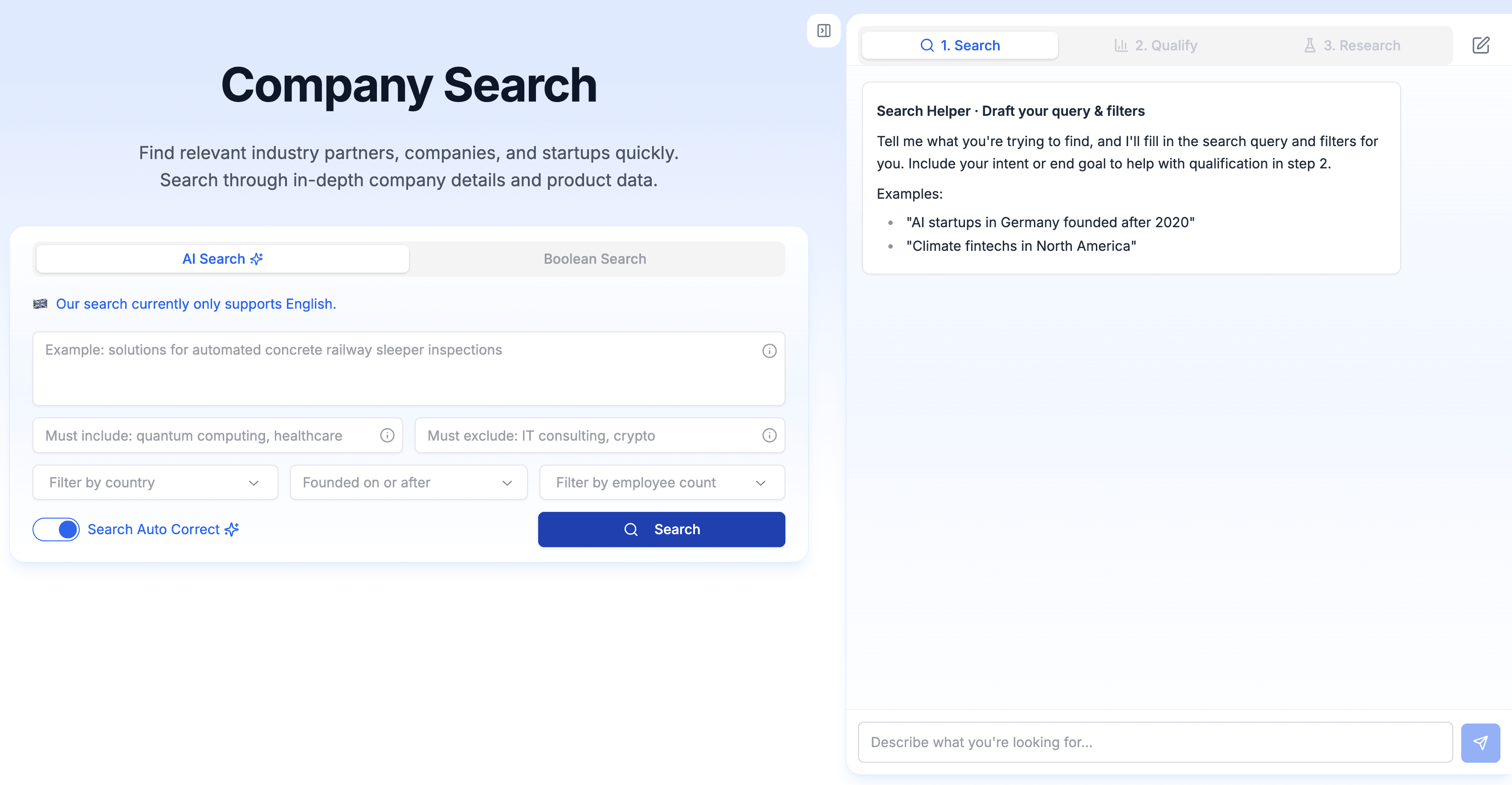Click the info icon in the query field
Screen dimensions: 1512x785
pos(769,351)
